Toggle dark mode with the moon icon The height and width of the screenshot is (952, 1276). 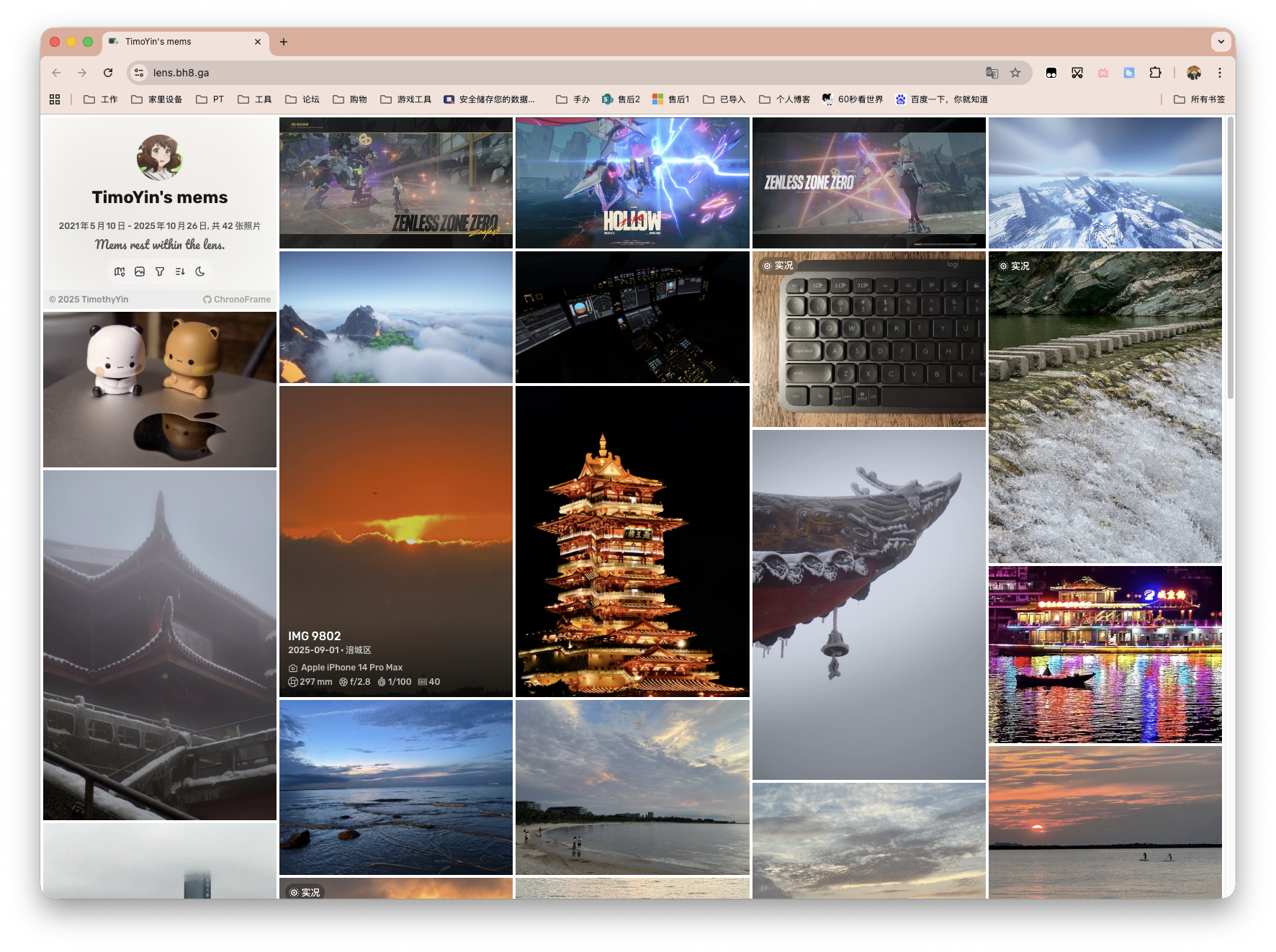(200, 271)
